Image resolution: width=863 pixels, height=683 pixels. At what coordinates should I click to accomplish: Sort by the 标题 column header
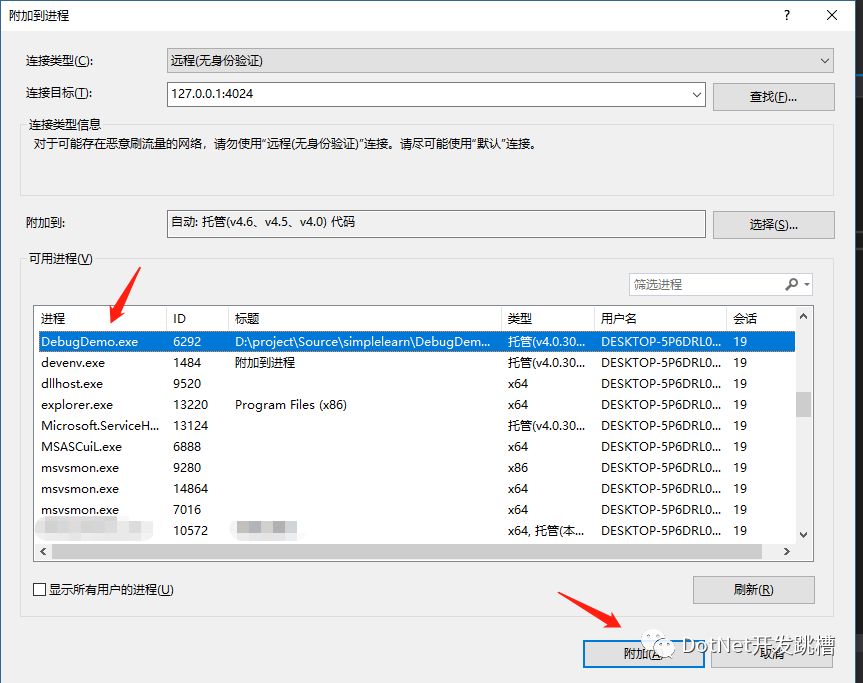point(364,318)
